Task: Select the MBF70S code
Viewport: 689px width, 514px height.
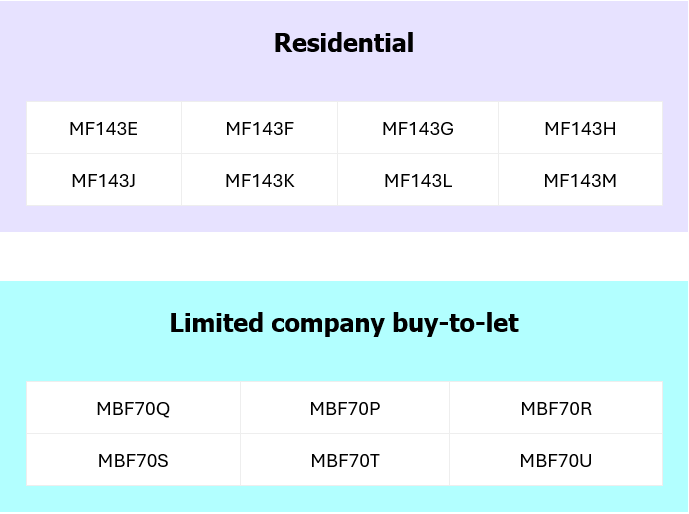Action: click(133, 460)
